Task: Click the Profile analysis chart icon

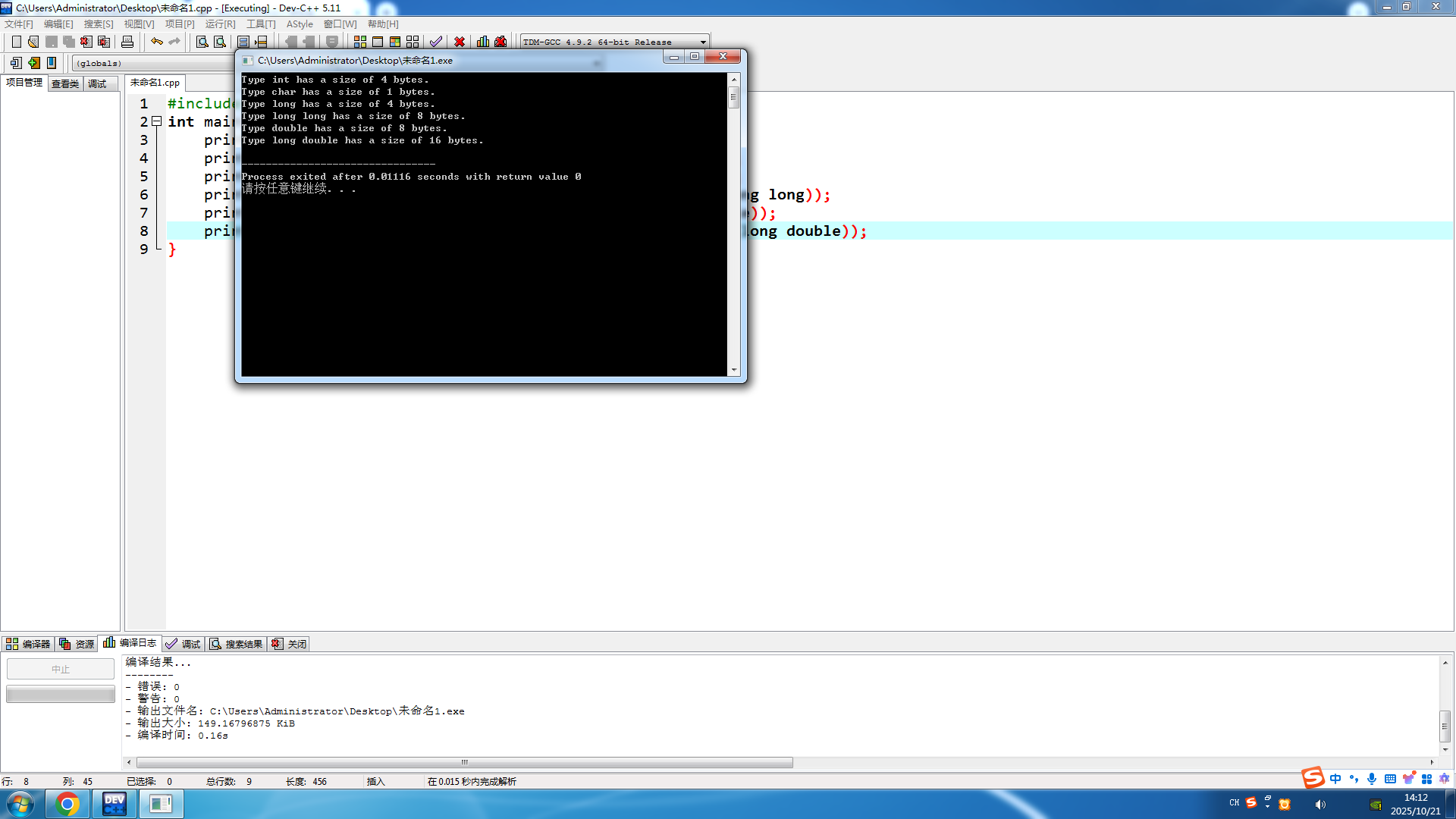Action: click(x=483, y=42)
